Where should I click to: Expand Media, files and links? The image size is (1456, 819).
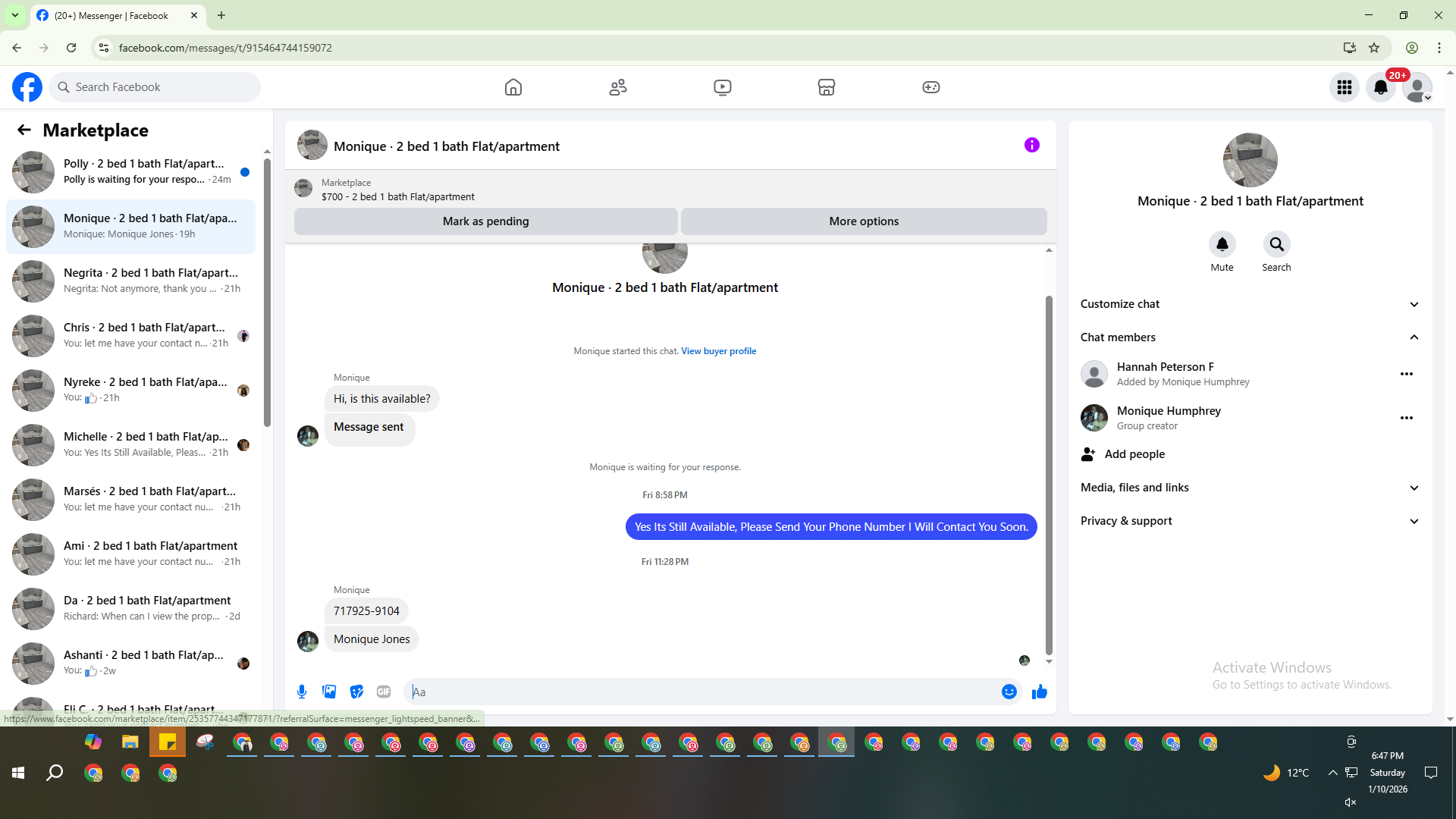1414,488
